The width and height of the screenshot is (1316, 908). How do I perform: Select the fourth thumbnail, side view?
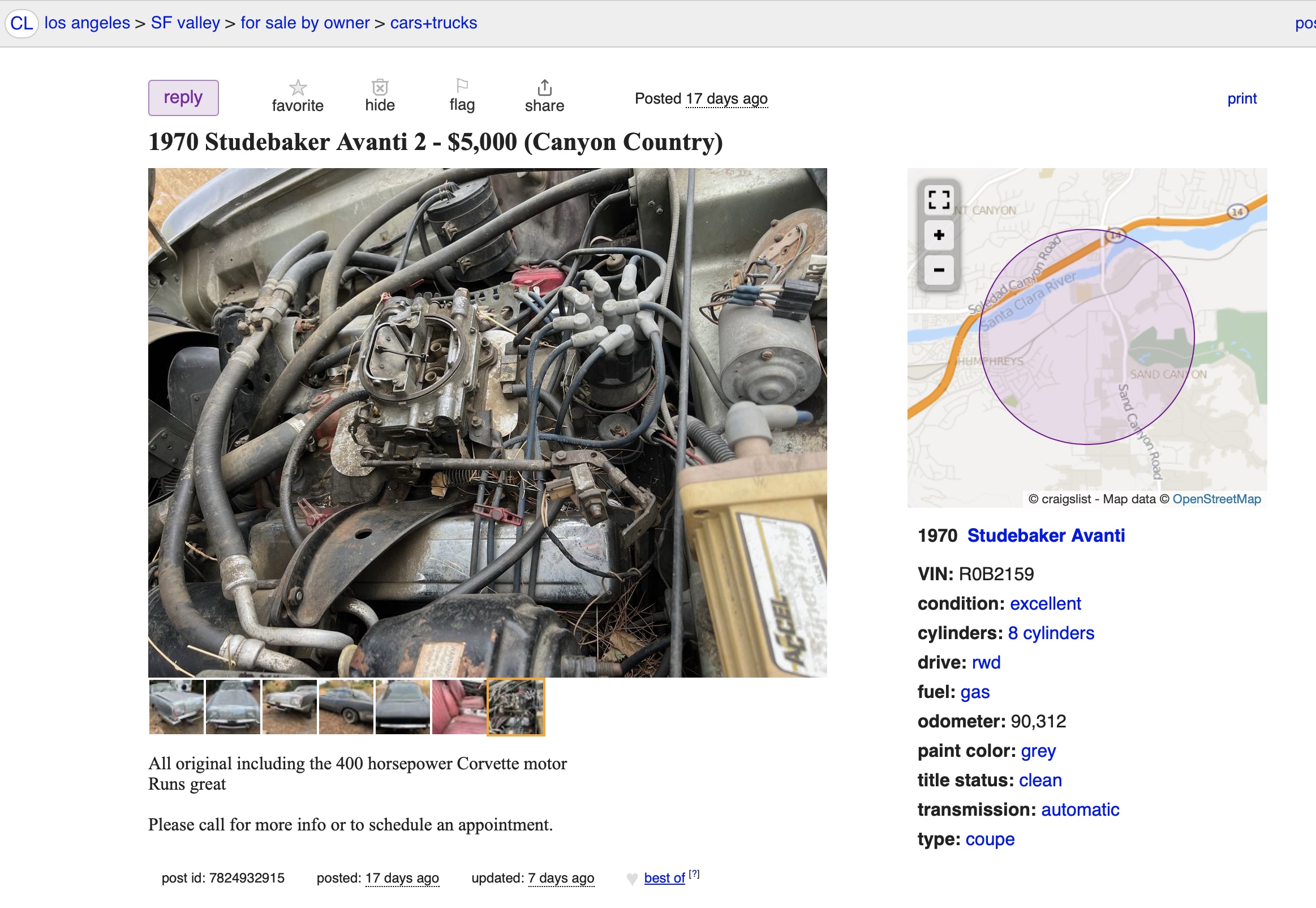[x=346, y=707]
